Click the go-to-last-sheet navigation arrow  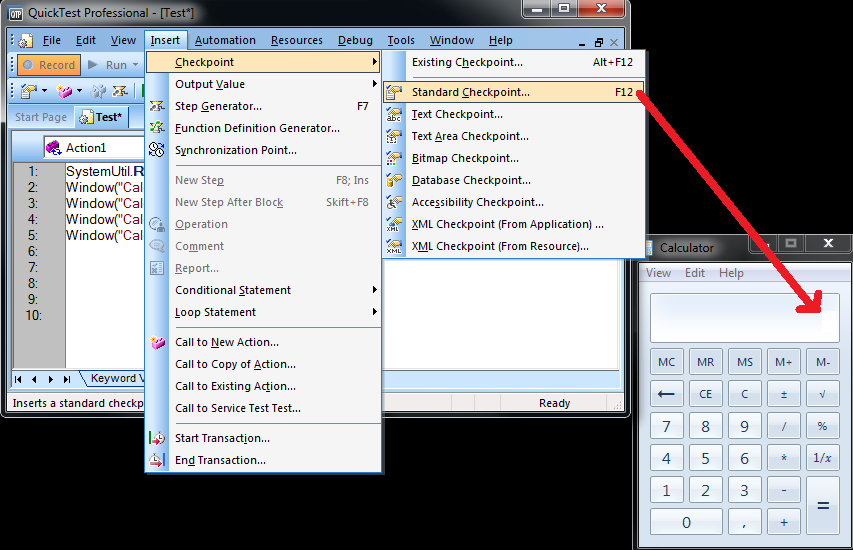67,379
